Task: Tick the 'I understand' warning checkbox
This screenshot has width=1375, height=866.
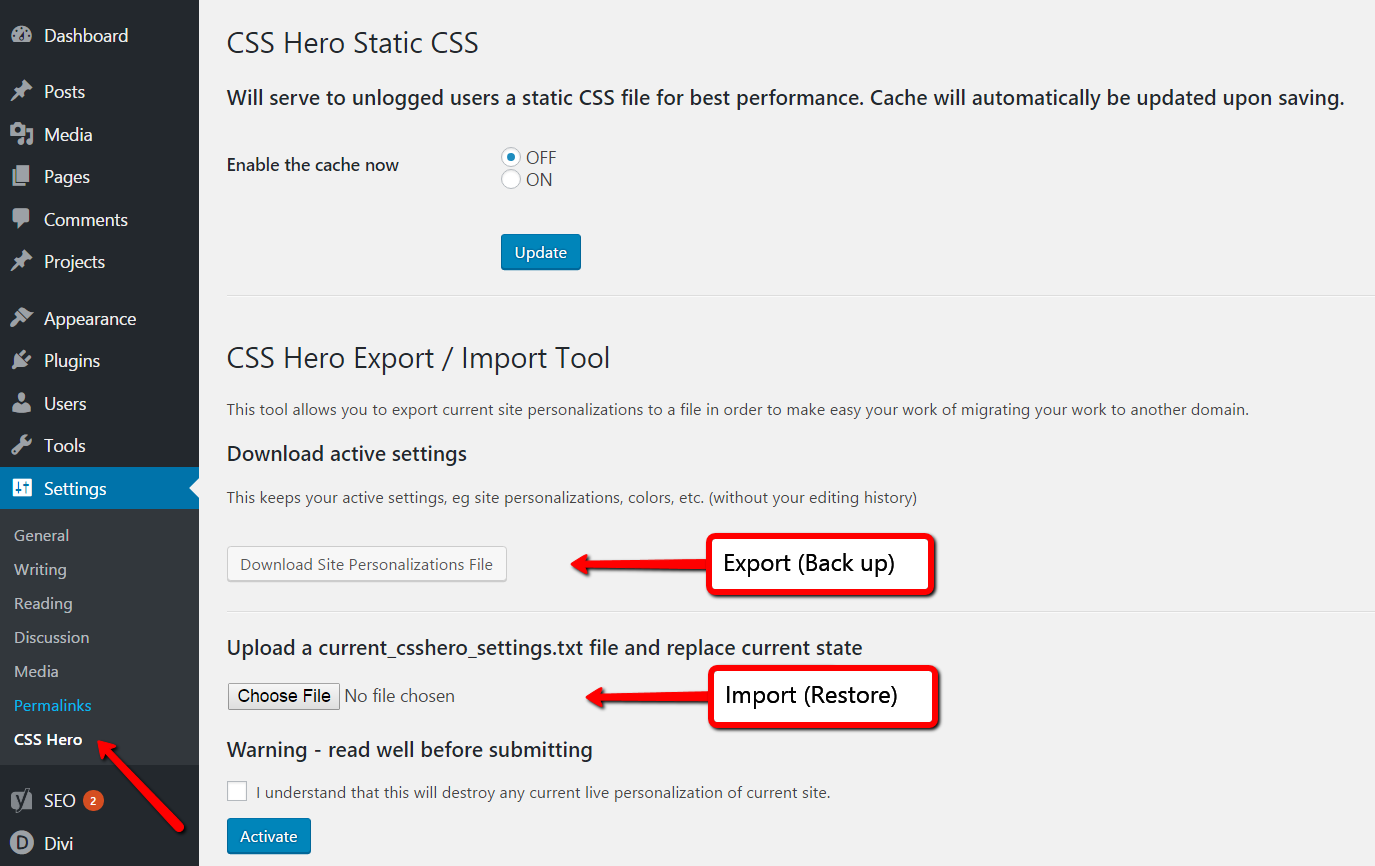Action: pyautogui.click(x=237, y=792)
